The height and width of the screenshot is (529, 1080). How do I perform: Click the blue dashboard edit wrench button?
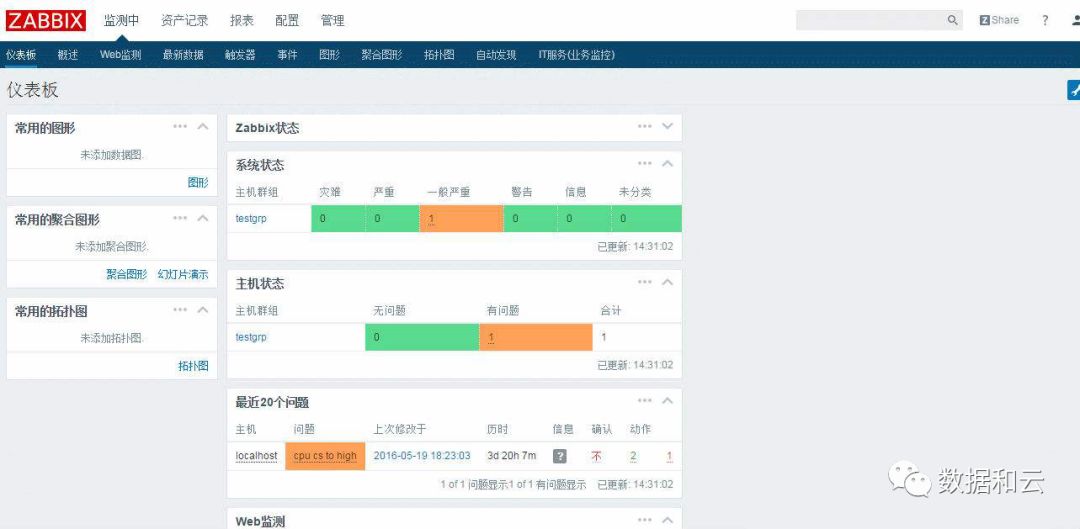(x=1074, y=90)
